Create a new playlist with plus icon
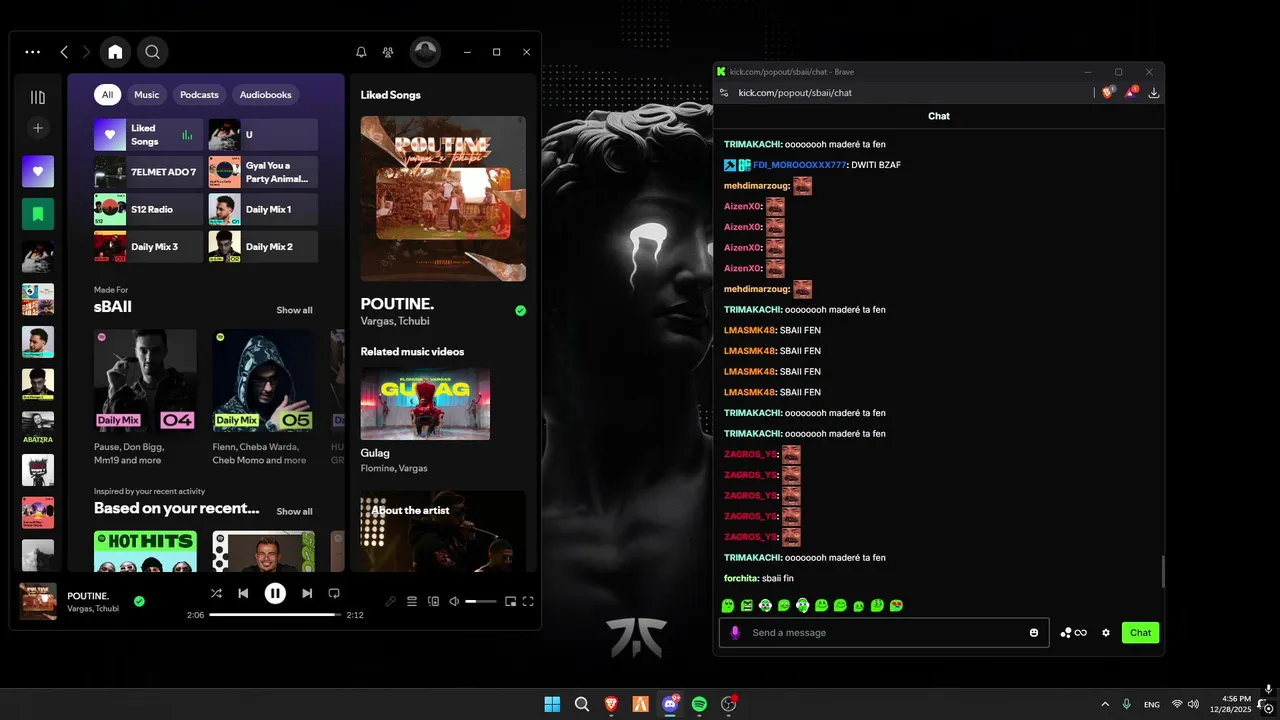 (38, 128)
